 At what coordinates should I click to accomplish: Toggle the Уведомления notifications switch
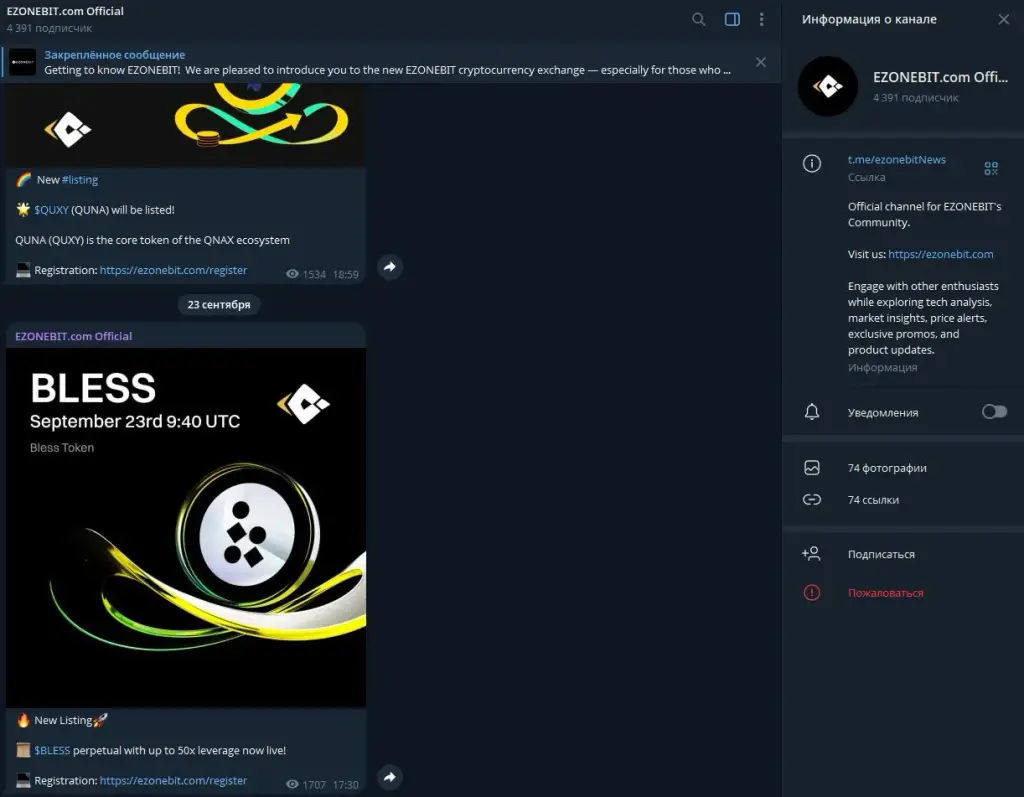coord(994,412)
